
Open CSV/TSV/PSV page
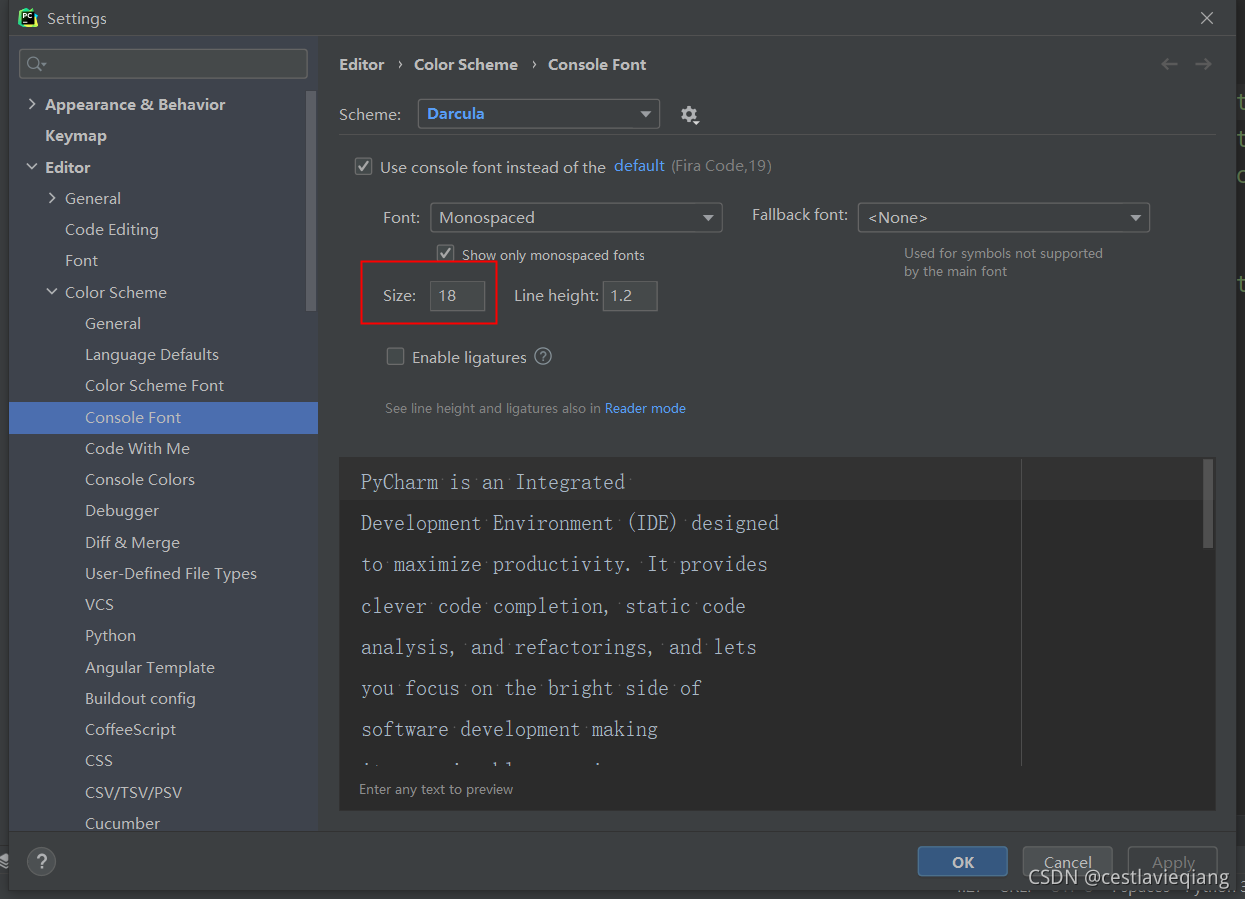click(x=133, y=792)
